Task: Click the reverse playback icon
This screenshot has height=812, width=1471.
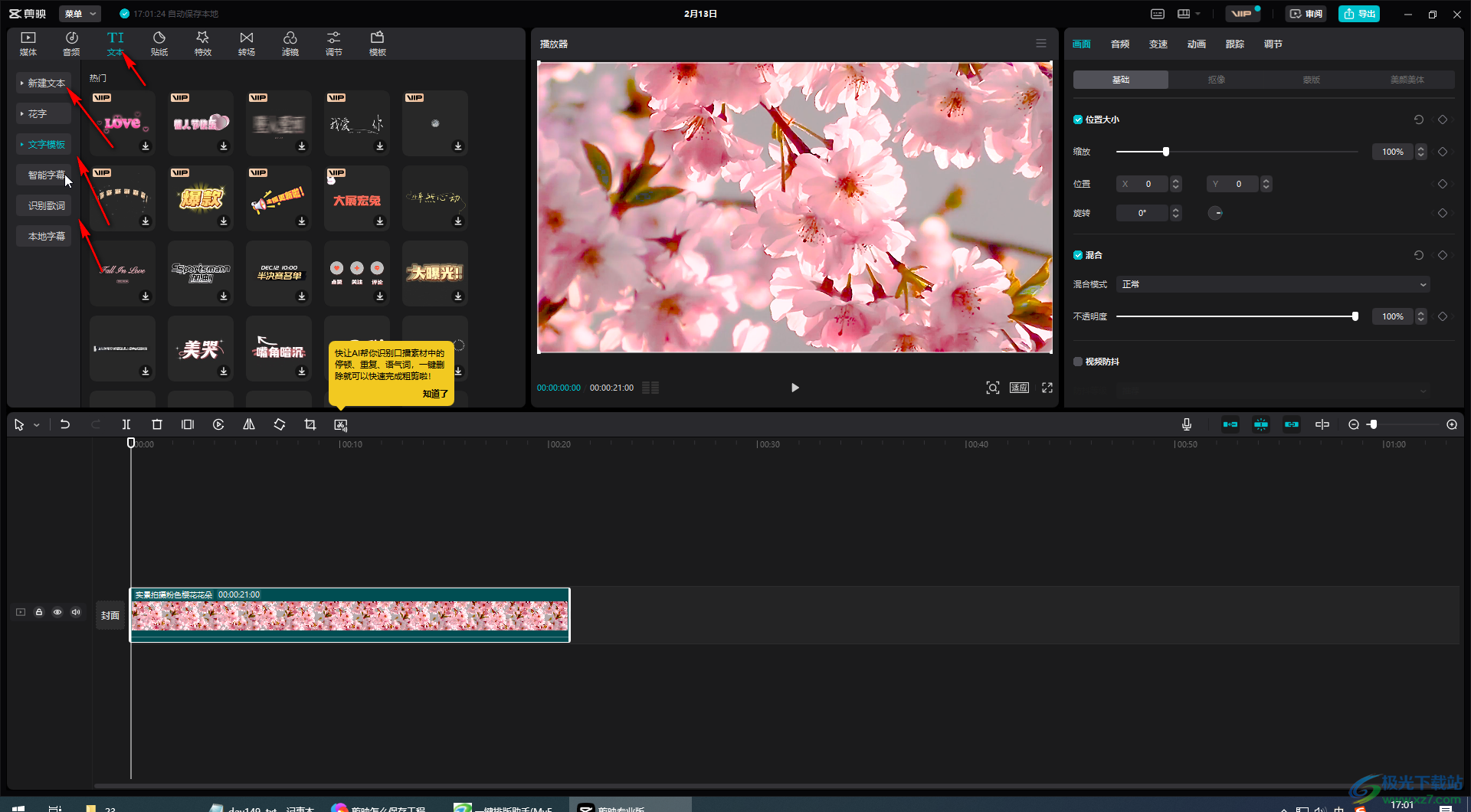Action: coord(218,424)
